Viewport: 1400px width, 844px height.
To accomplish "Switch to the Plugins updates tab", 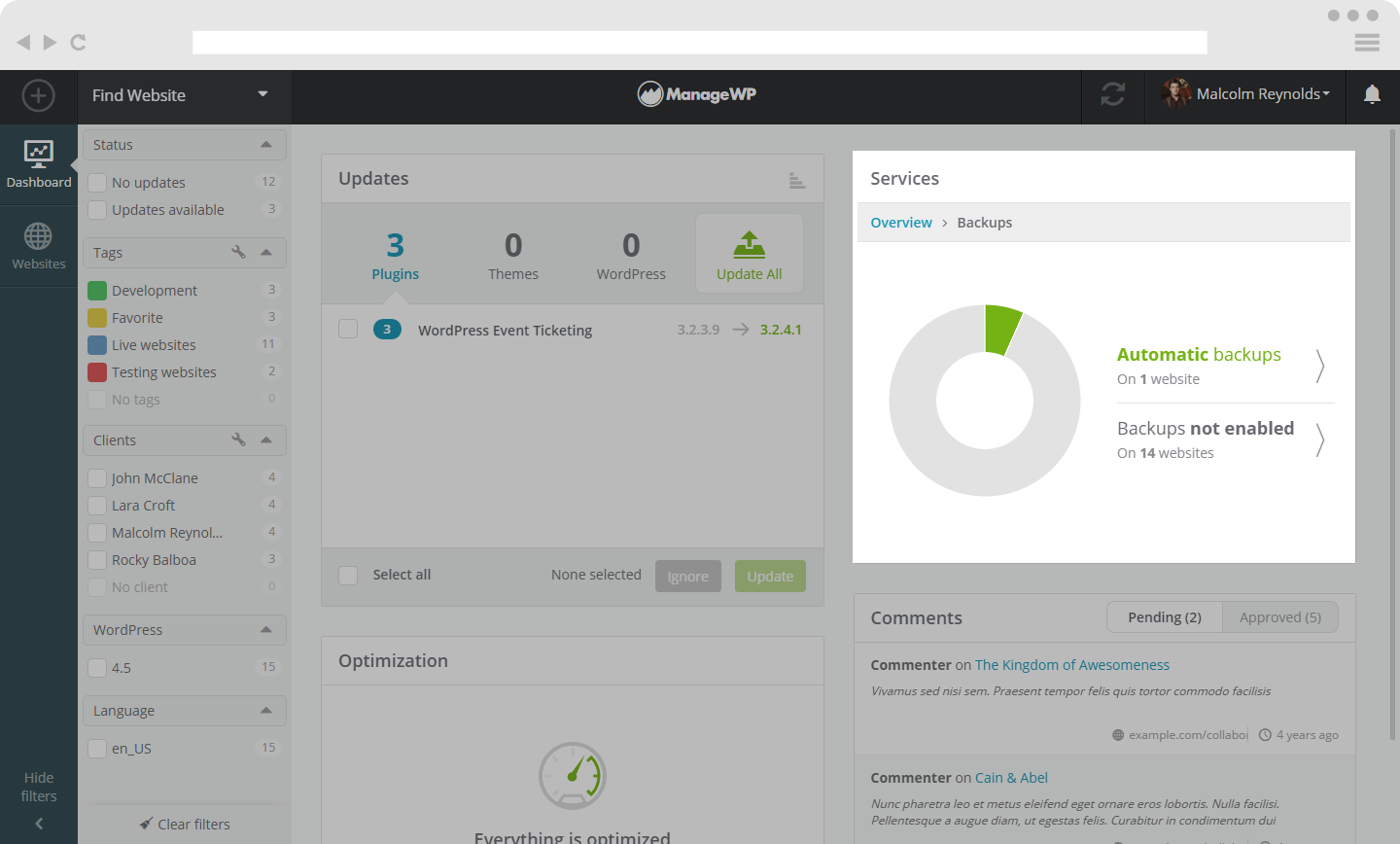I will pyautogui.click(x=396, y=255).
